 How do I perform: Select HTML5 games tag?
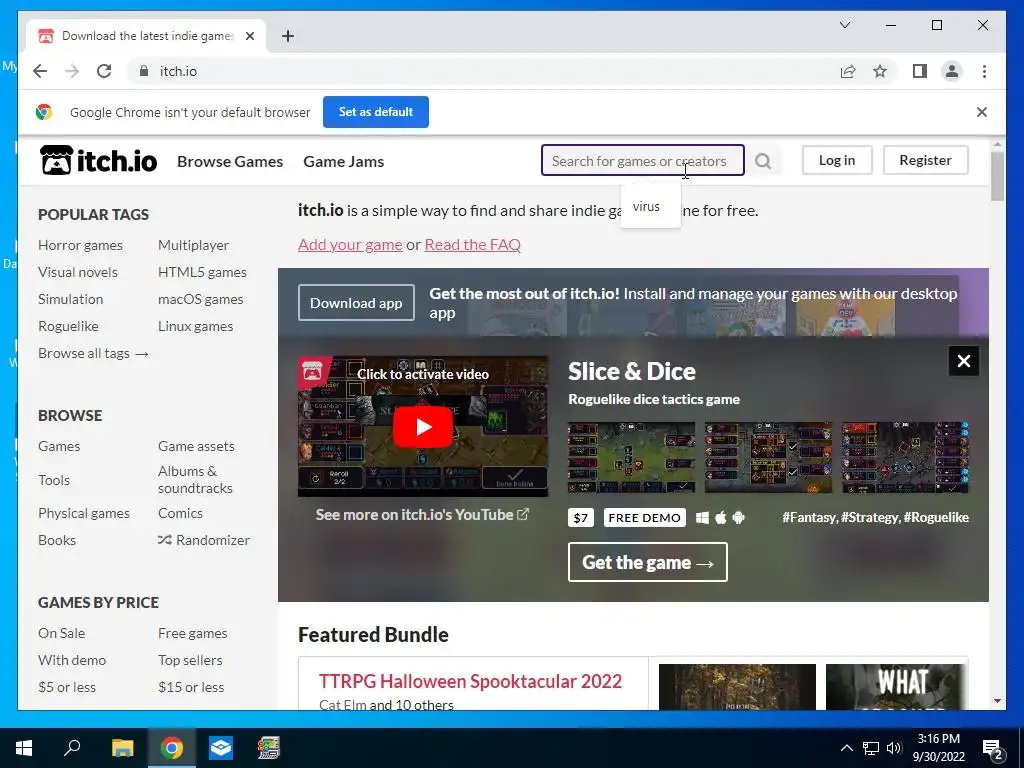tap(202, 272)
